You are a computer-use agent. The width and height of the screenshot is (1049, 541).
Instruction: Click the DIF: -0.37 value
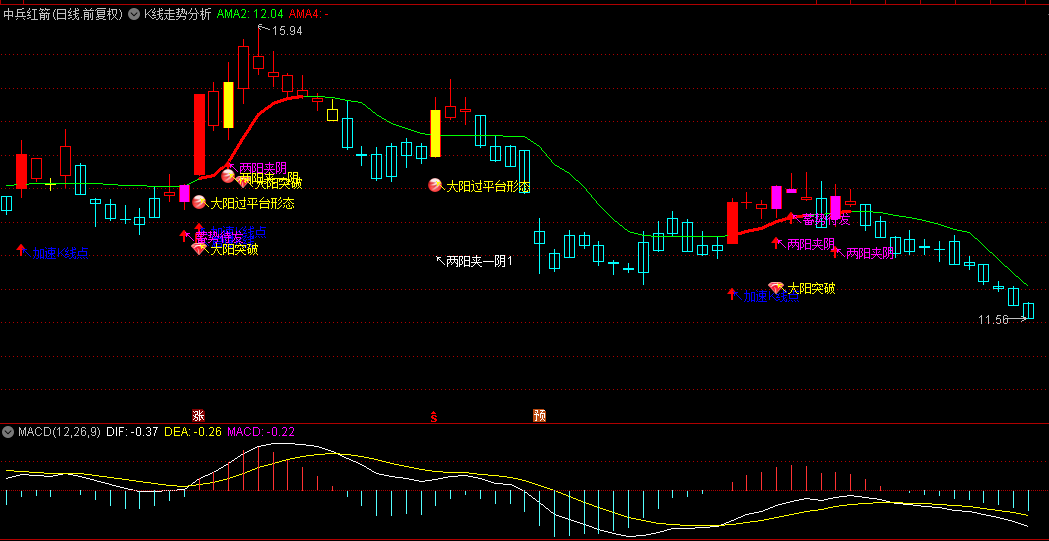(x=132, y=432)
